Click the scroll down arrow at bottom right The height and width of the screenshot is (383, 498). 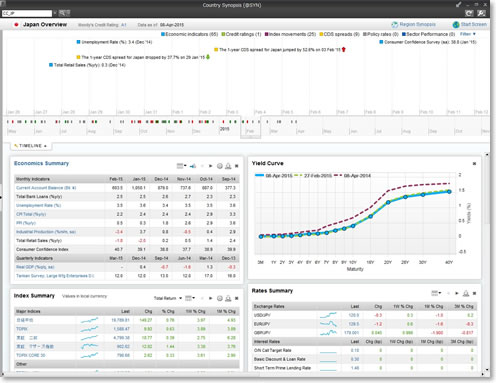(487, 369)
